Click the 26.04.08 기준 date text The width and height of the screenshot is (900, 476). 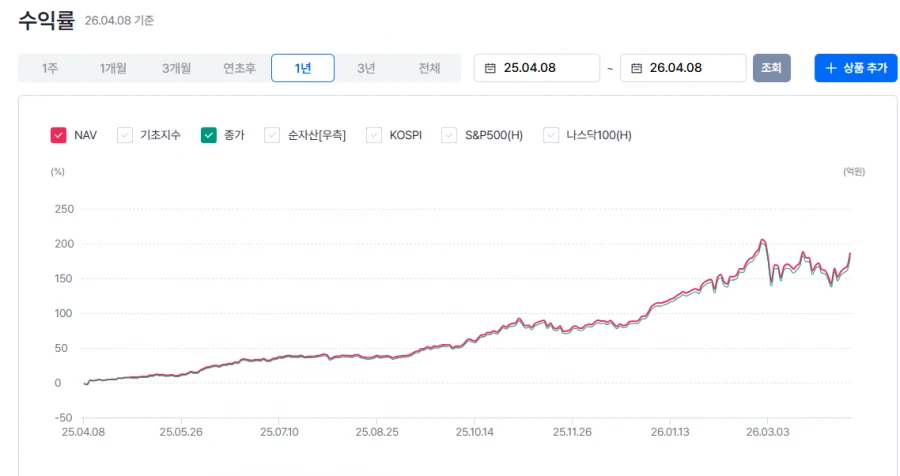pyautogui.click(x=119, y=21)
